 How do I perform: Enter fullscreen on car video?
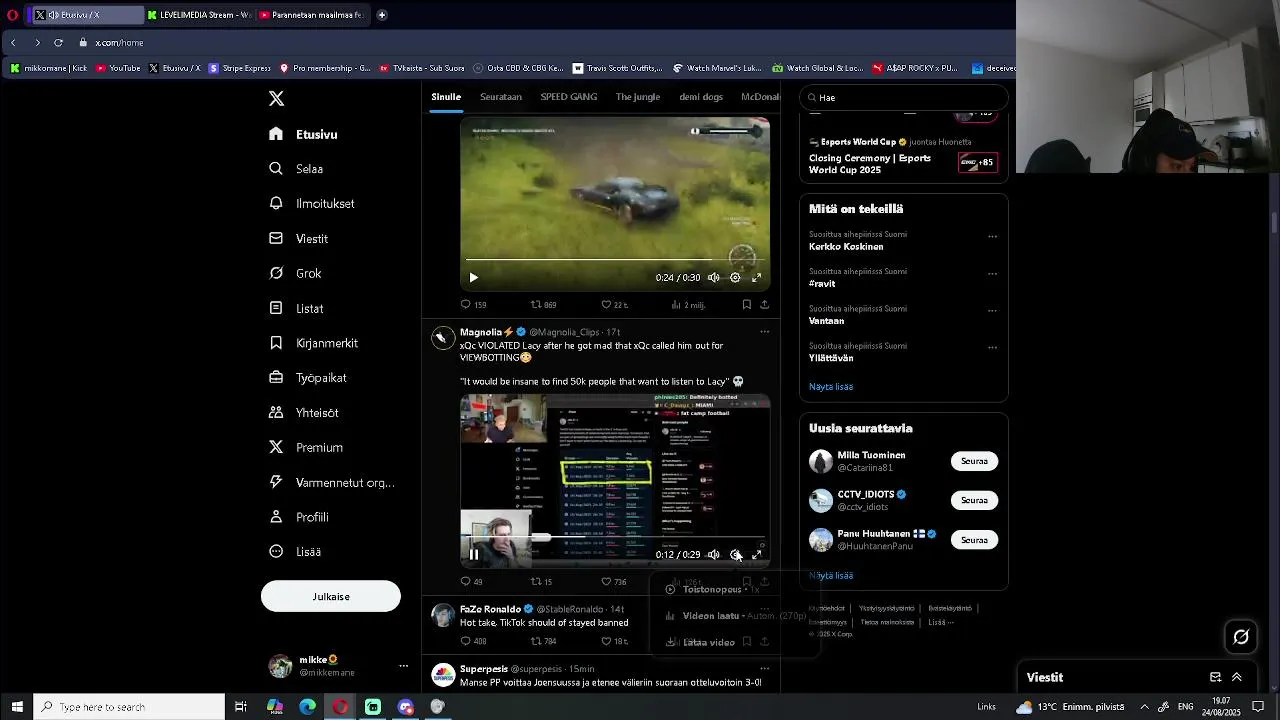(757, 278)
